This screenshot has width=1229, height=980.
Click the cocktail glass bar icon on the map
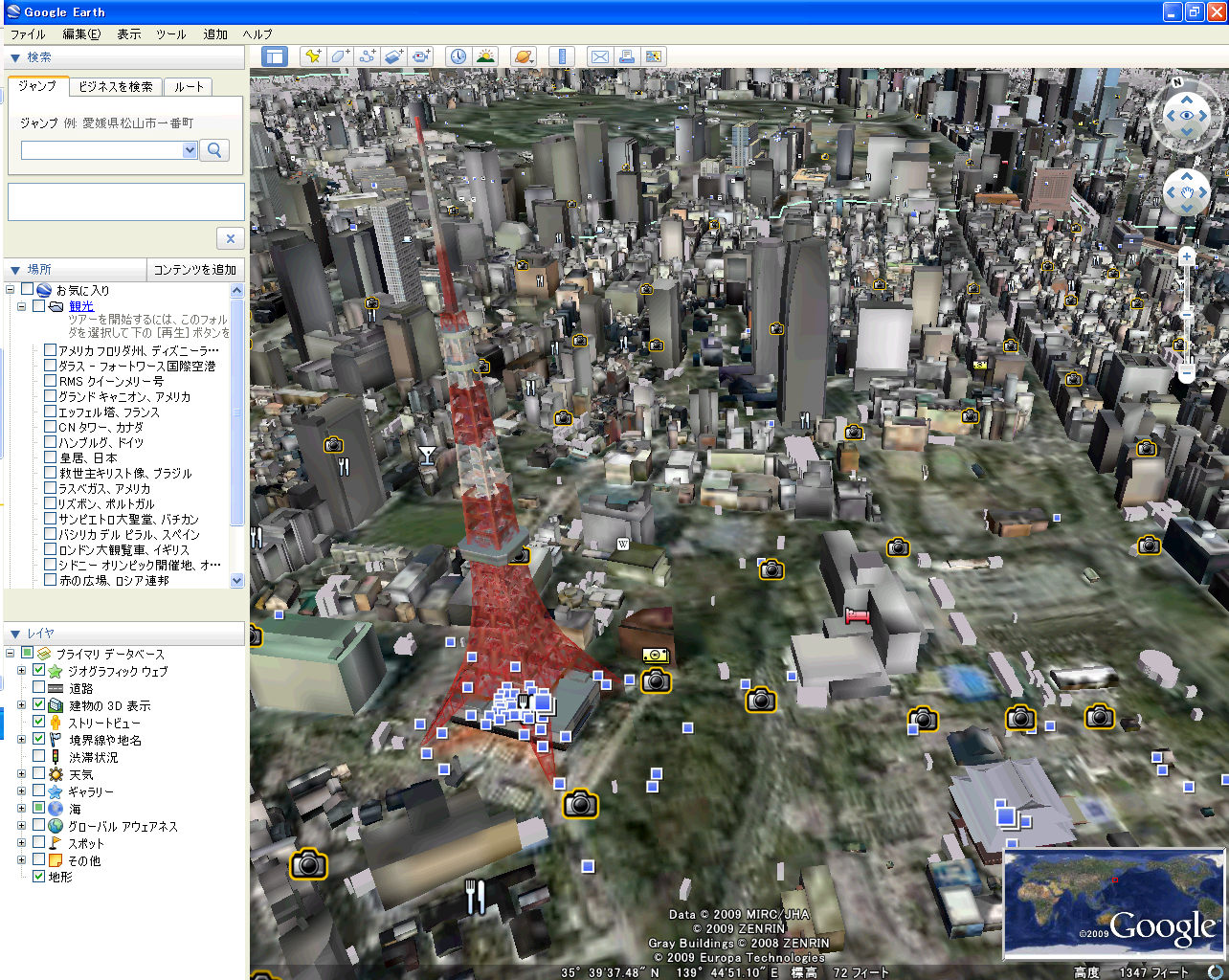(427, 456)
